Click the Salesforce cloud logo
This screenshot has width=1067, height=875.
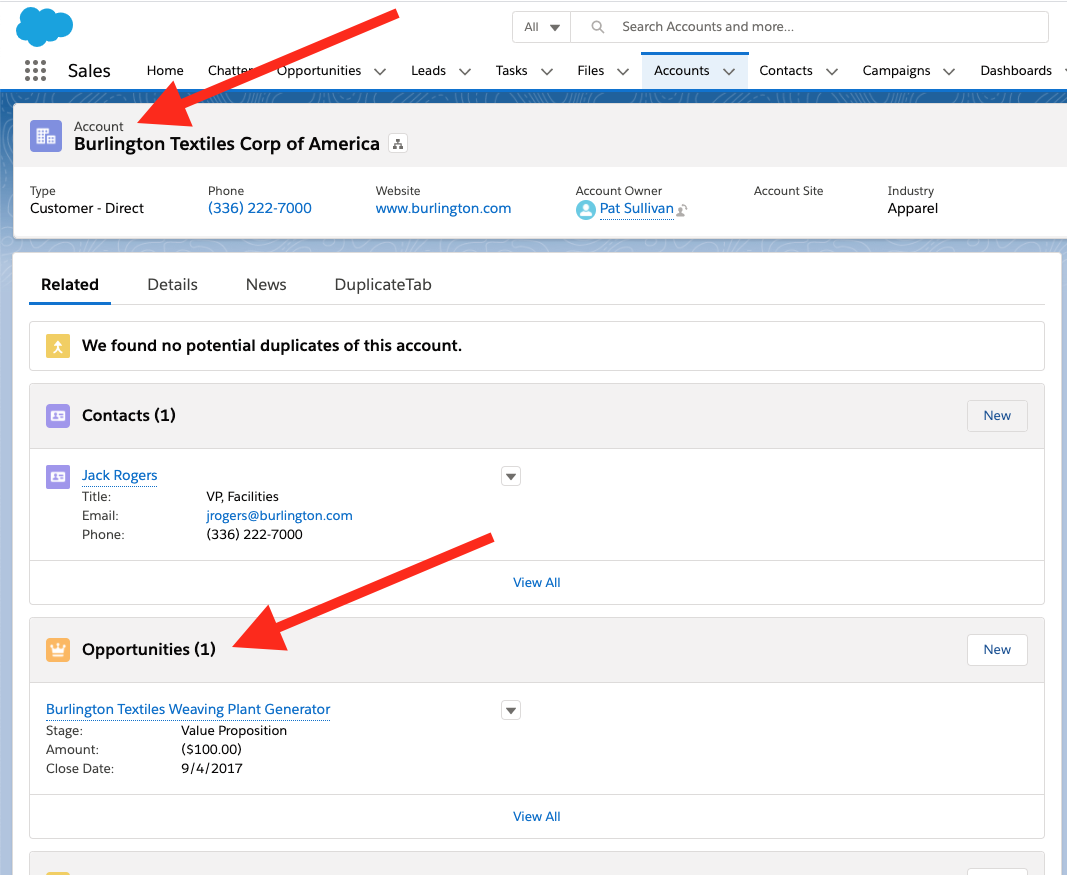point(44,26)
